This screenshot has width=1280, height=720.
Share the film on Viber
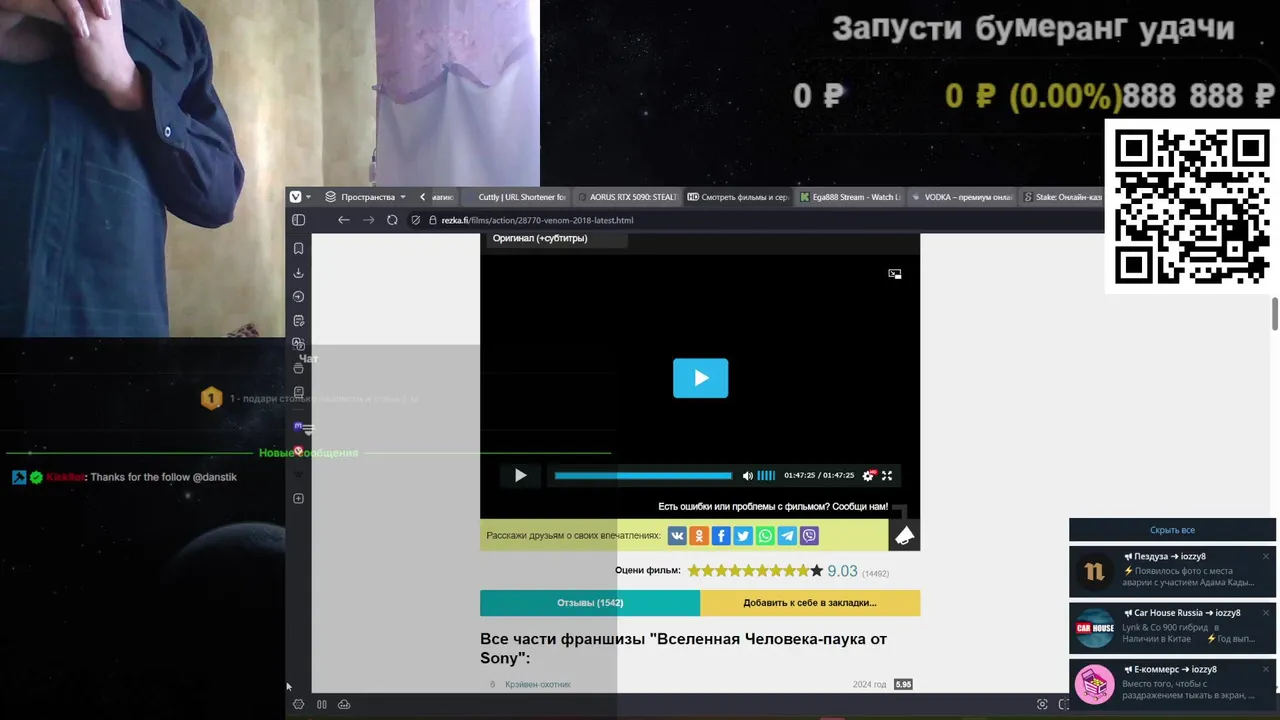809,536
